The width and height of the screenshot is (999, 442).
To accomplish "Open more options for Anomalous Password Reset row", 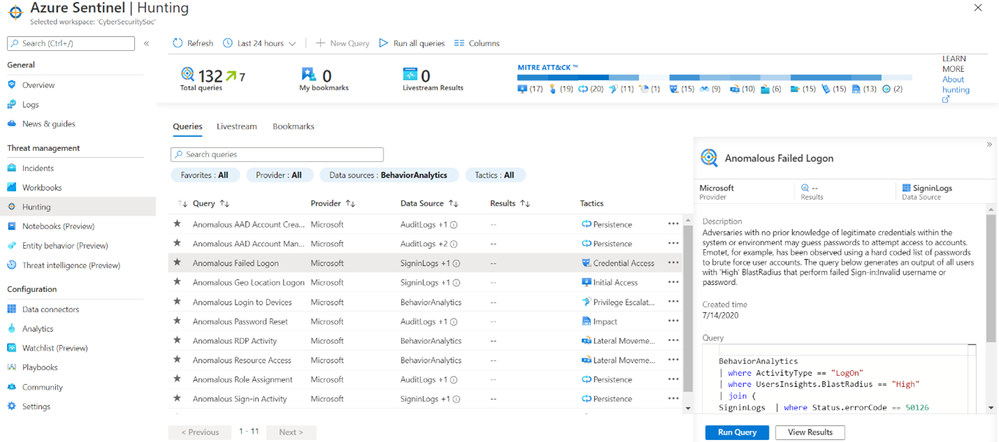I will [x=673, y=321].
